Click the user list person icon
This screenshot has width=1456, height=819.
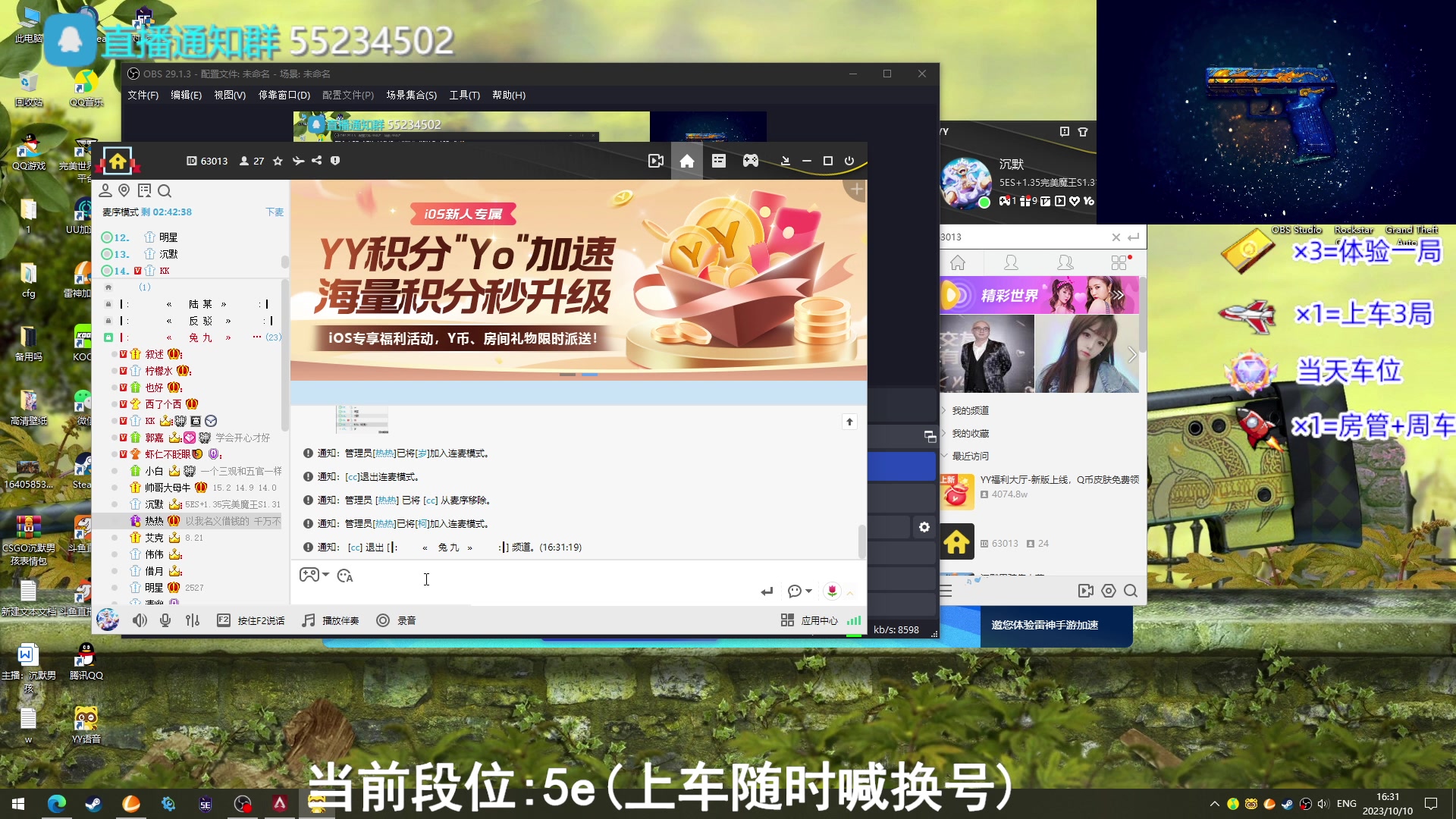click(x=105, y=190)
